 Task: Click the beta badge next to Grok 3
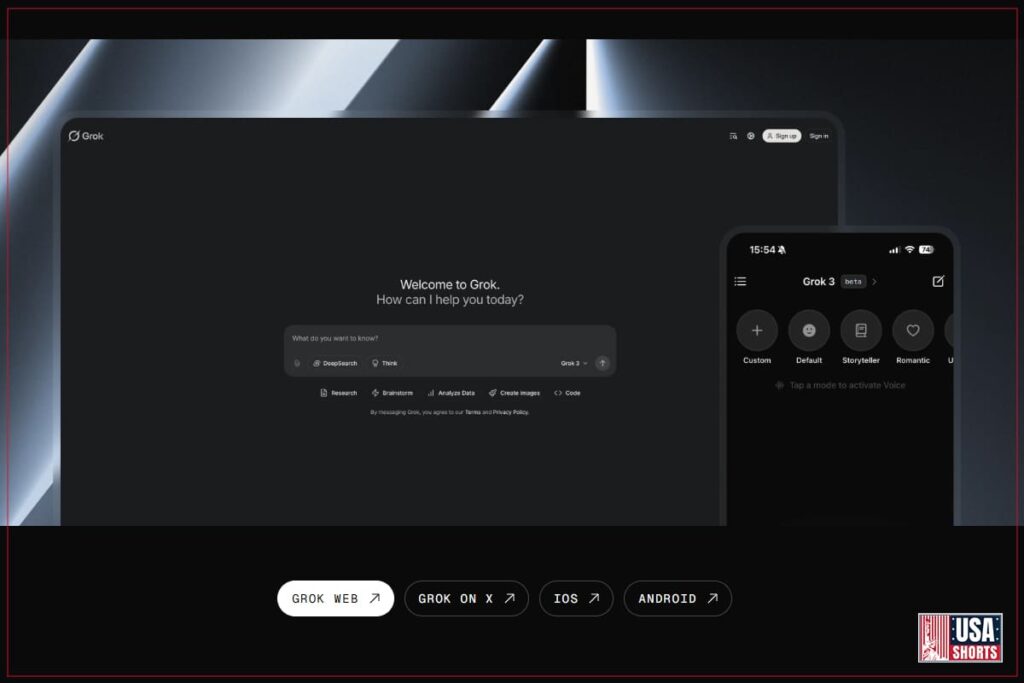pos(853,281)
